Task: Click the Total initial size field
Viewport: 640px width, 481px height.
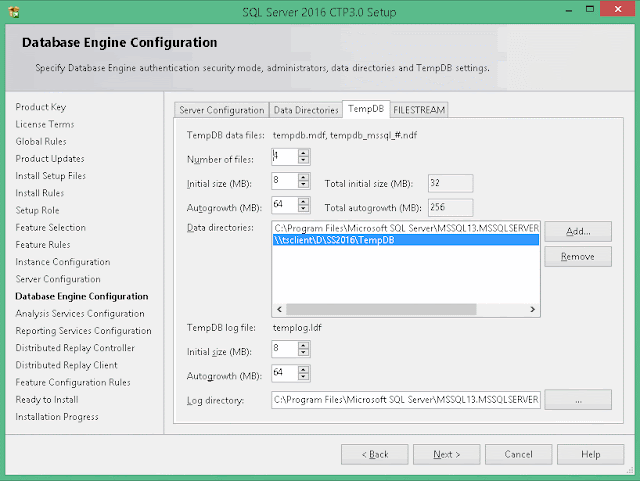Action: coord(451,183)
